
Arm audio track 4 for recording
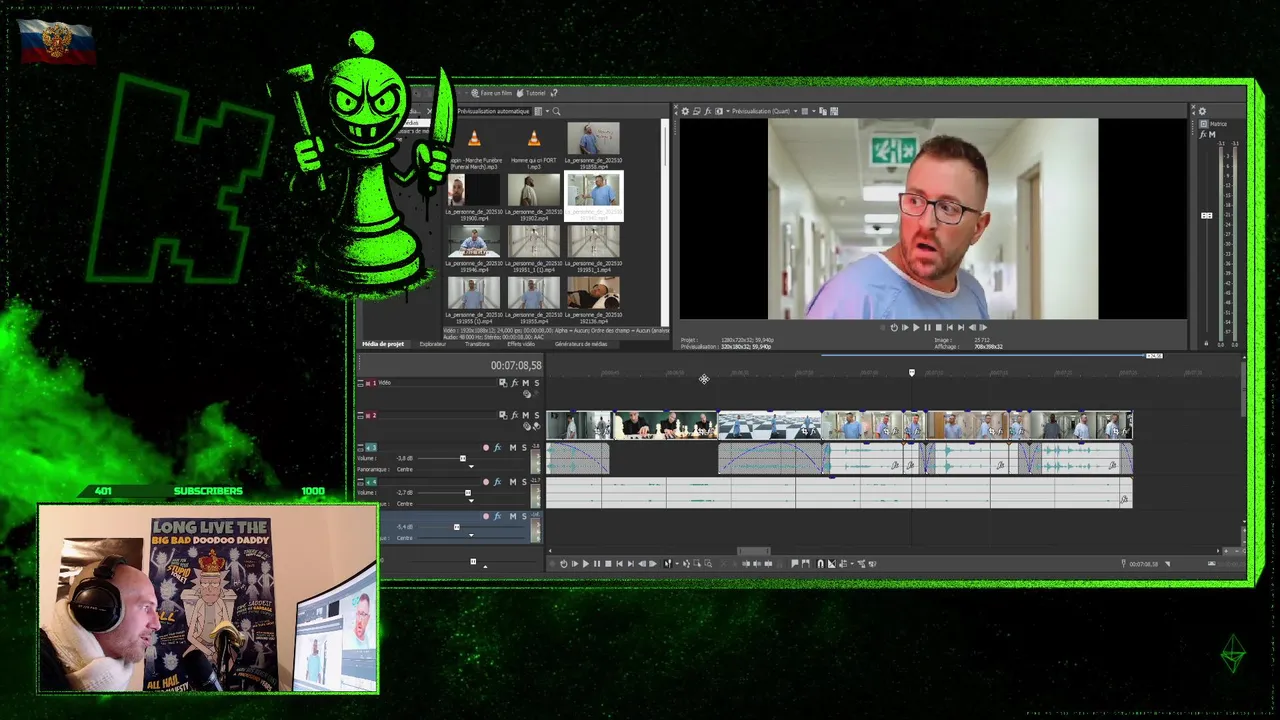click(x=486, y=482)
